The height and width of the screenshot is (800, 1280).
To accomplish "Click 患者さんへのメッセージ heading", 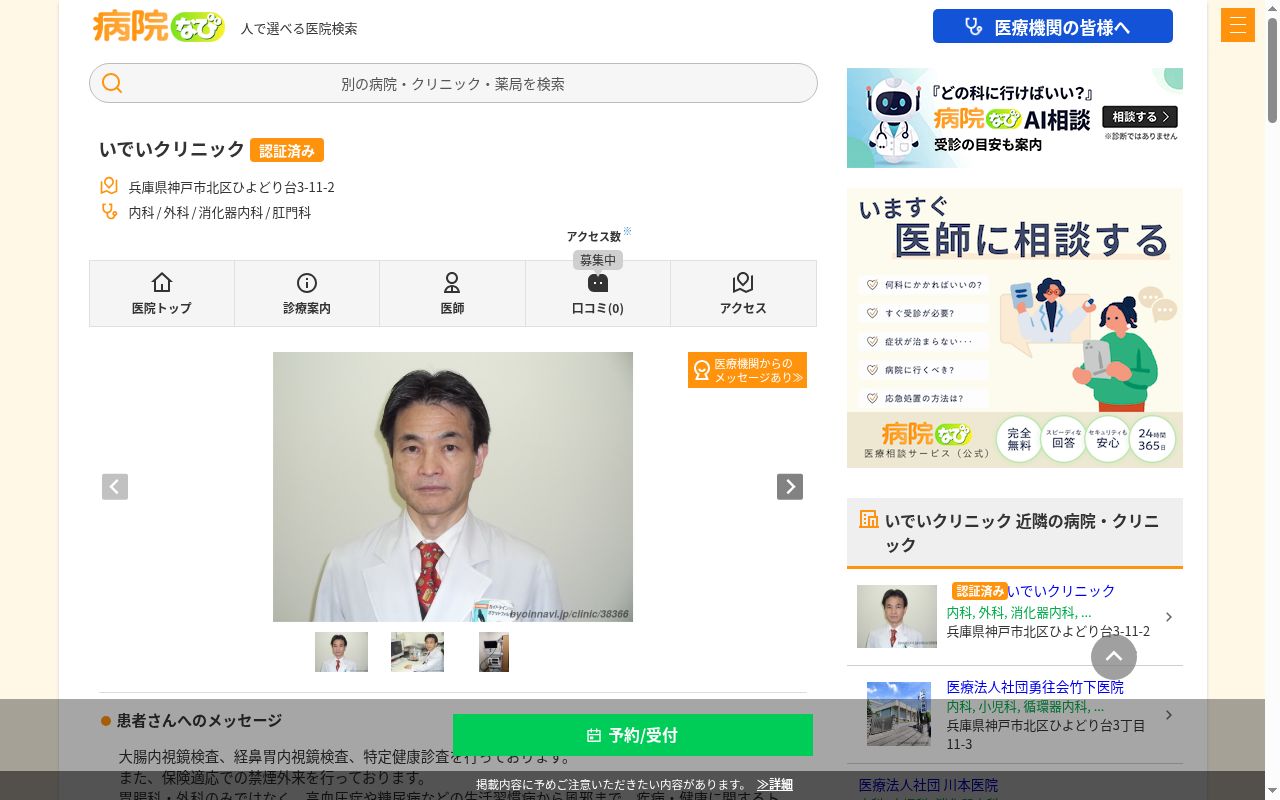I will (199, 720).
